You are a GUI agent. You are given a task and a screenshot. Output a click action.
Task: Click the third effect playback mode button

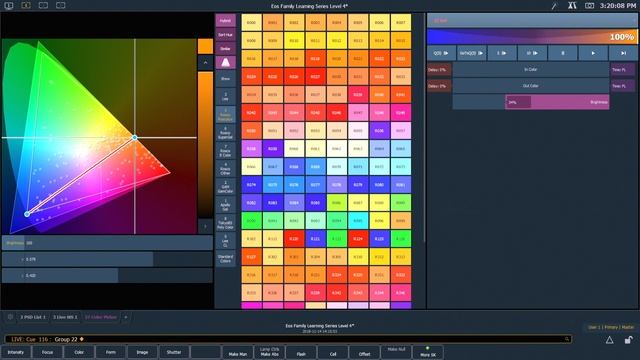tap(502, 53)
